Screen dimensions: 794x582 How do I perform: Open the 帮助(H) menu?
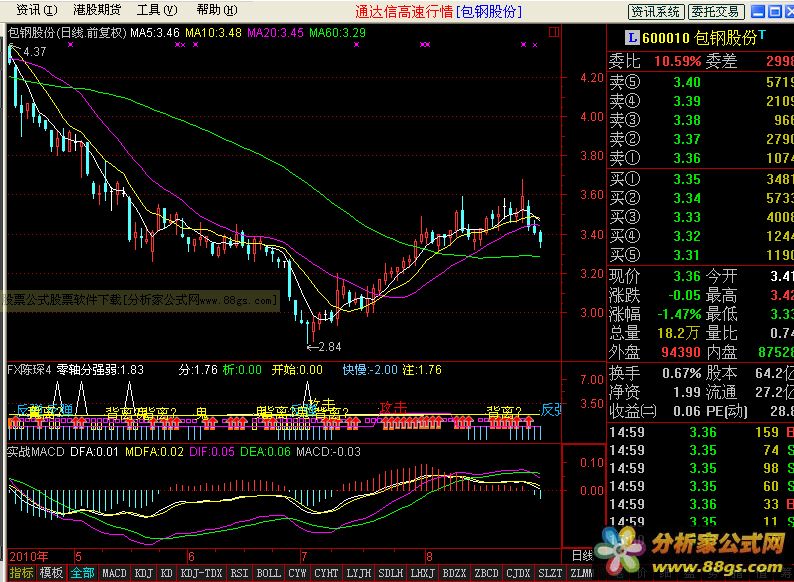(x=217, y=10)
